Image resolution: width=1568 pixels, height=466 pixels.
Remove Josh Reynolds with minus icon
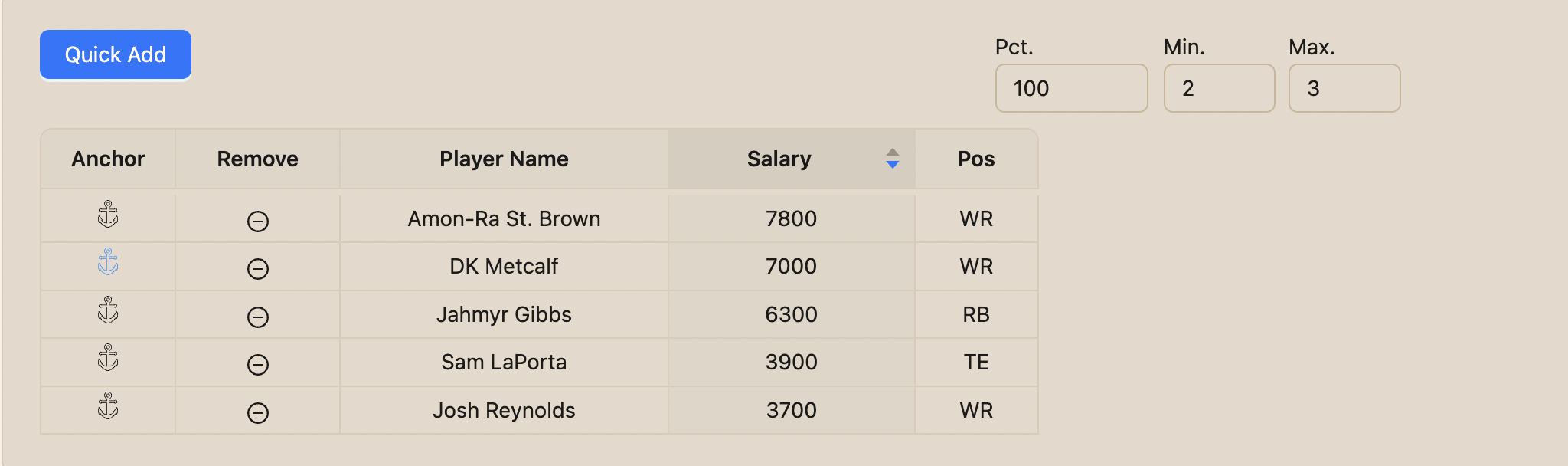pyautogui.click(x=258, y=413)
